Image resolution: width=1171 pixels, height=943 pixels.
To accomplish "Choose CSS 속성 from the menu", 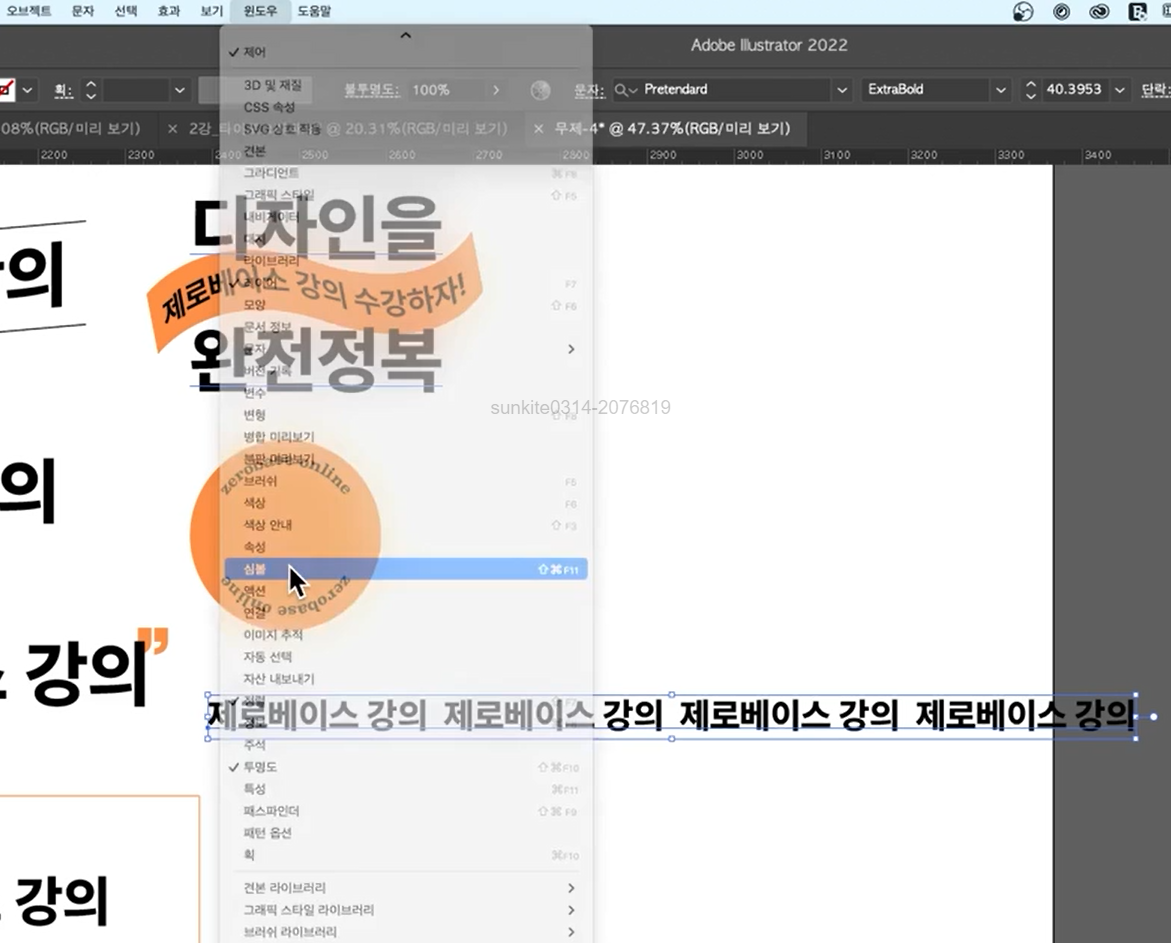I will tap(406, 107).
